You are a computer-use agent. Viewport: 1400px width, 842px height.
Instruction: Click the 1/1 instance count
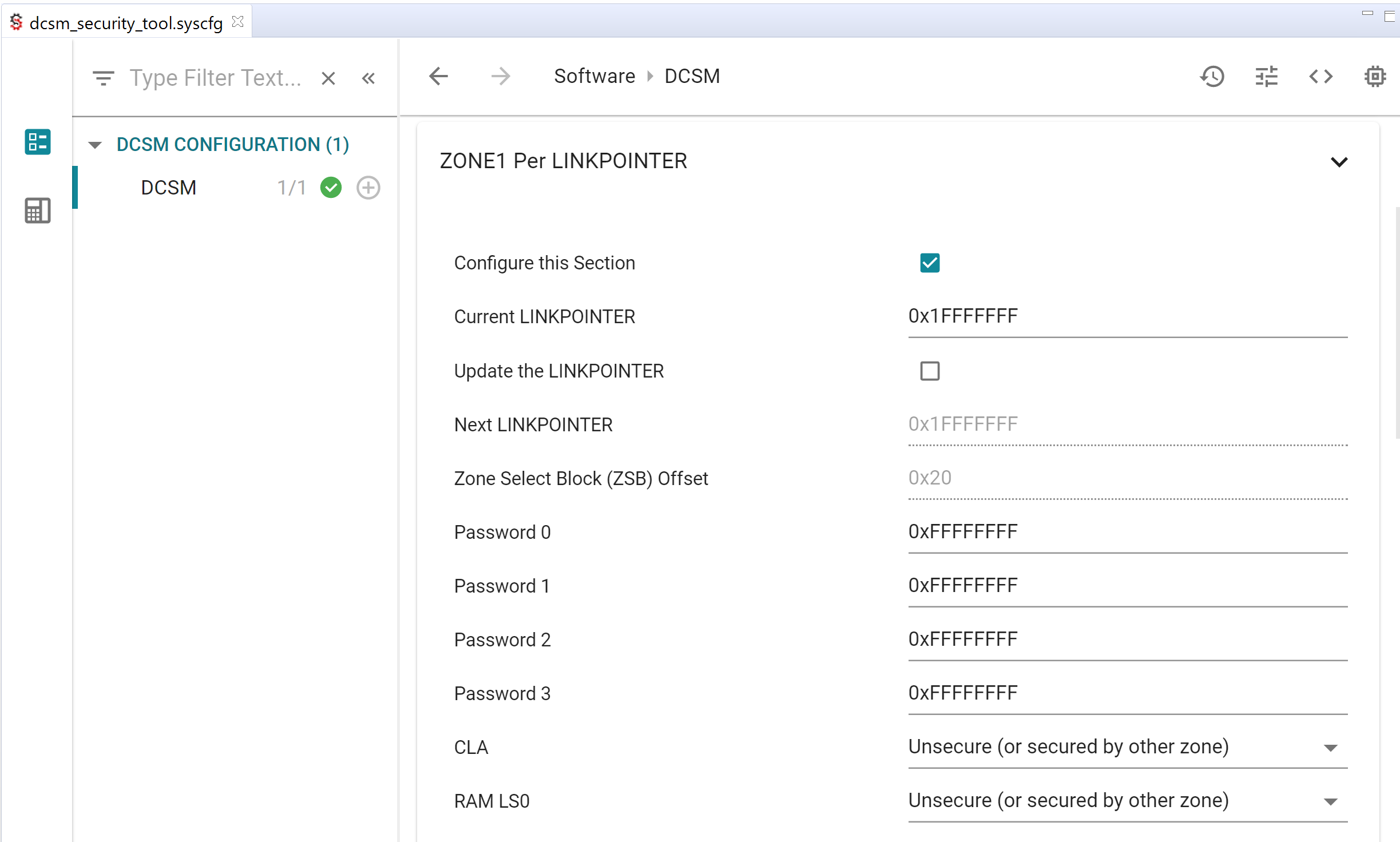(291, 188)
